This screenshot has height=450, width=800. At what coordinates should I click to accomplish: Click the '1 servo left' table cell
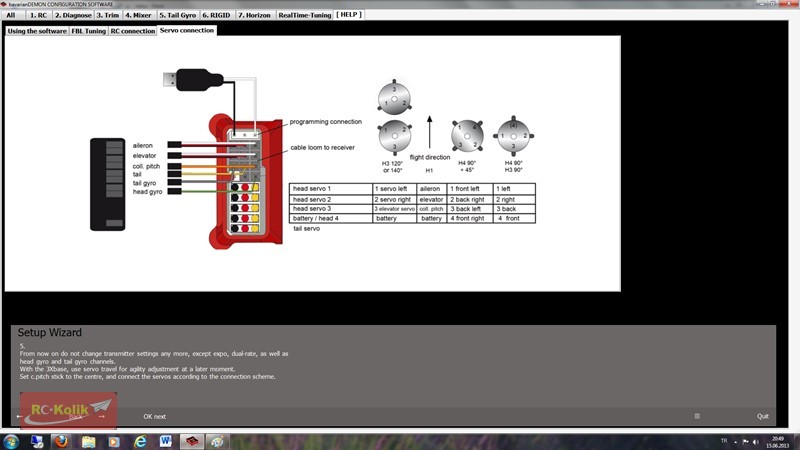tap(394, 189)
